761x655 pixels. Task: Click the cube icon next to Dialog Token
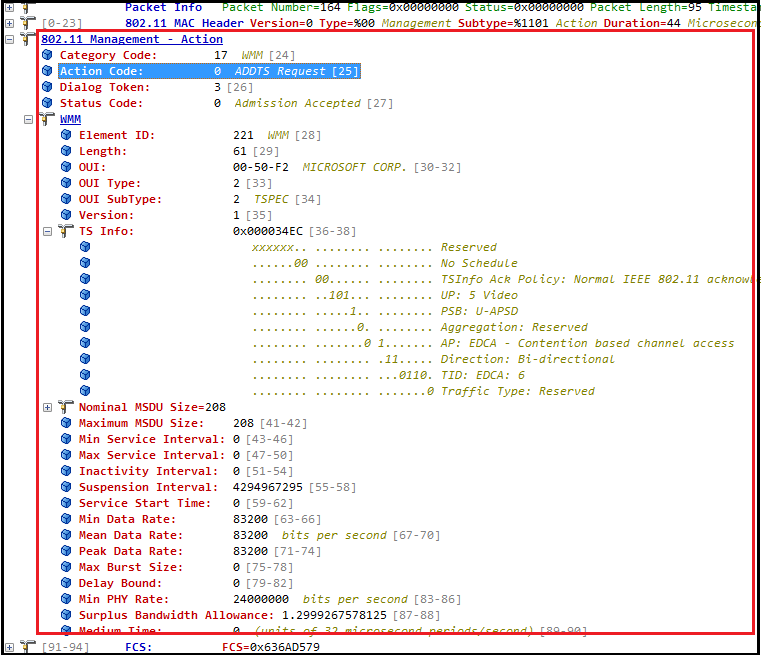(47, 87)
